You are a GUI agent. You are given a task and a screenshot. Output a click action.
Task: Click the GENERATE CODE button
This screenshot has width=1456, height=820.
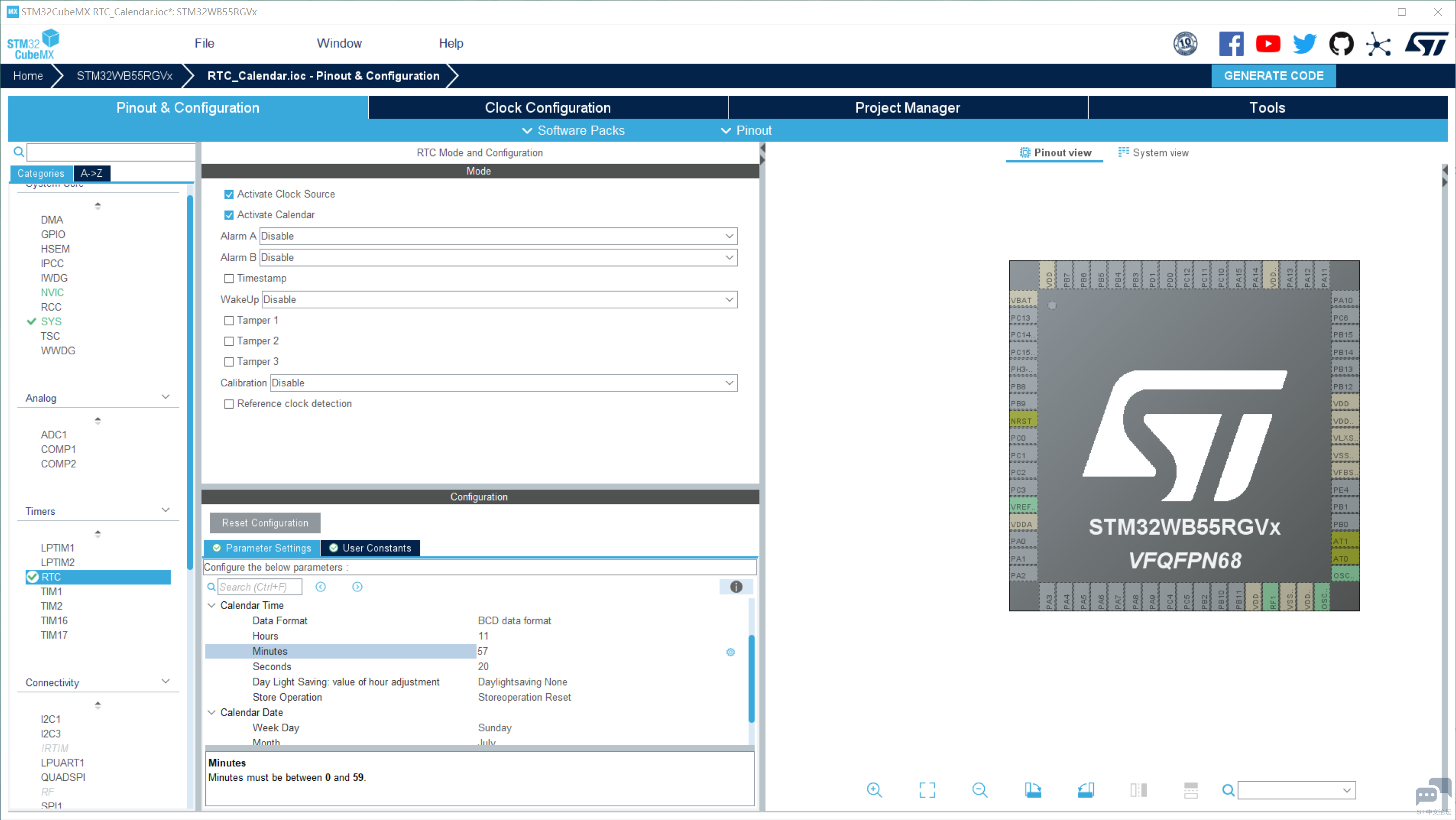tap(1274, 76)
